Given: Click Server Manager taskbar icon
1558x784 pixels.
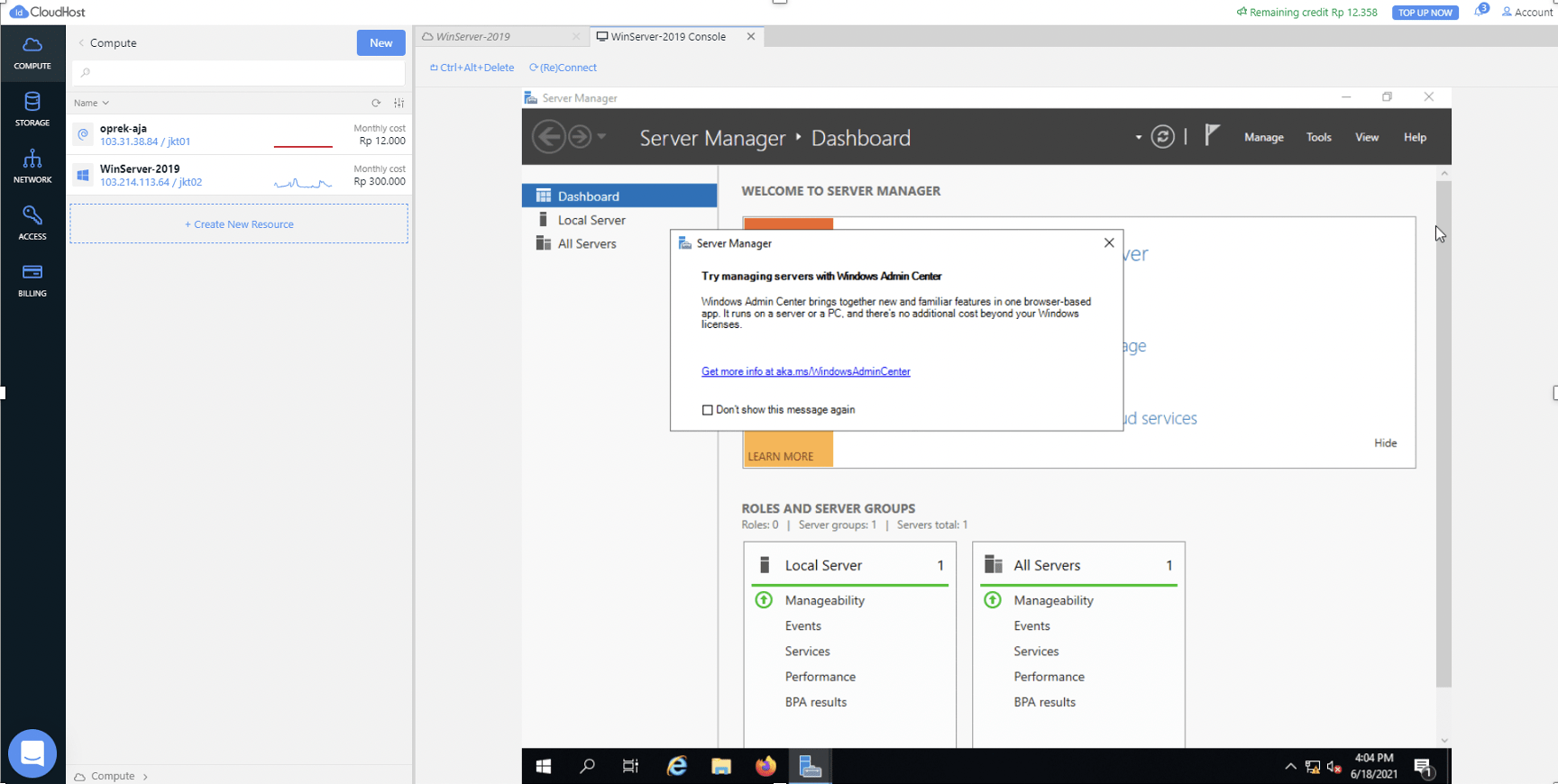Looking at the screenshot, I should [810, 766].
